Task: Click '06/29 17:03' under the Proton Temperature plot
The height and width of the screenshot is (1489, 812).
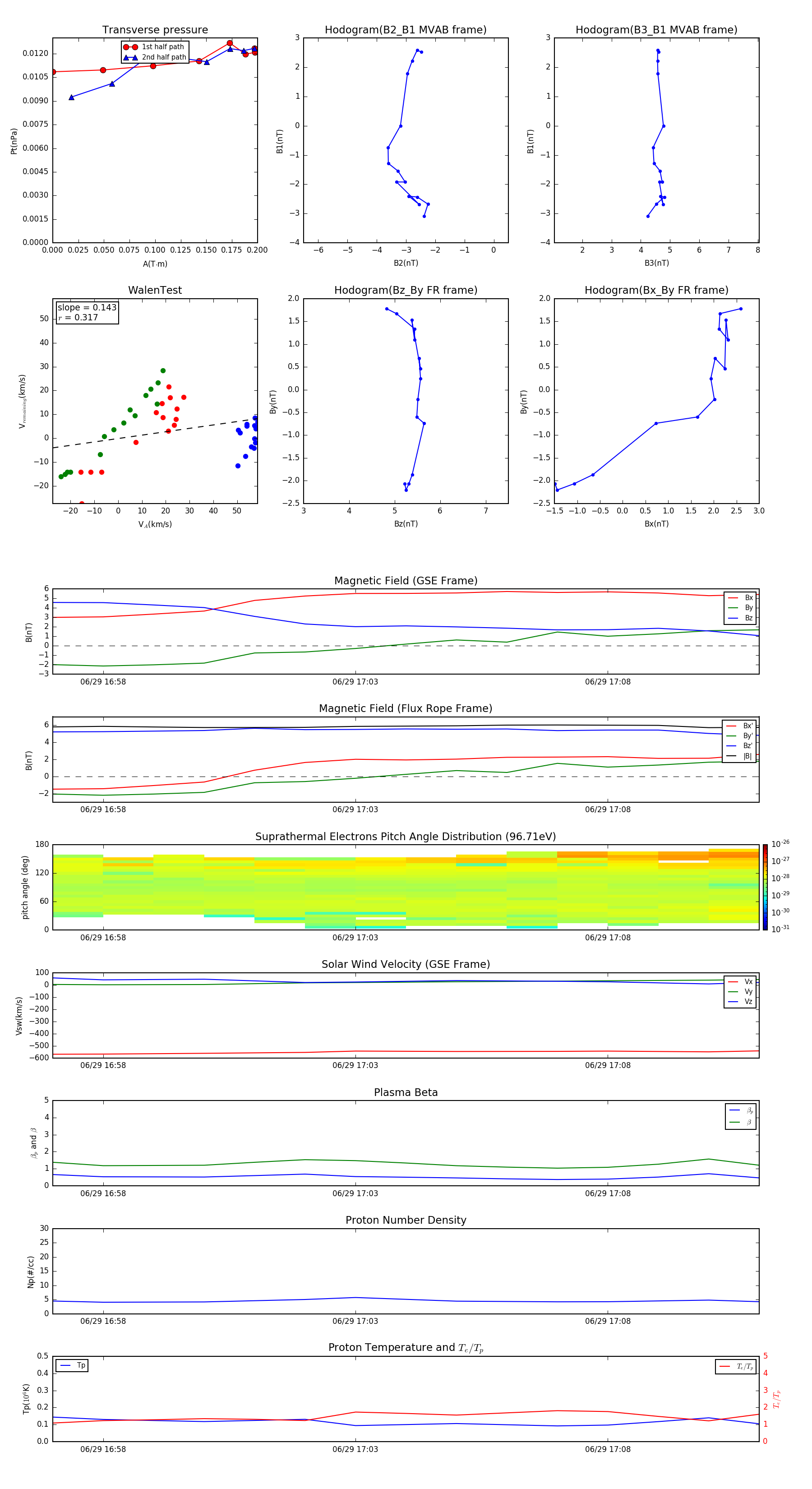Action: pos(355,1449)
